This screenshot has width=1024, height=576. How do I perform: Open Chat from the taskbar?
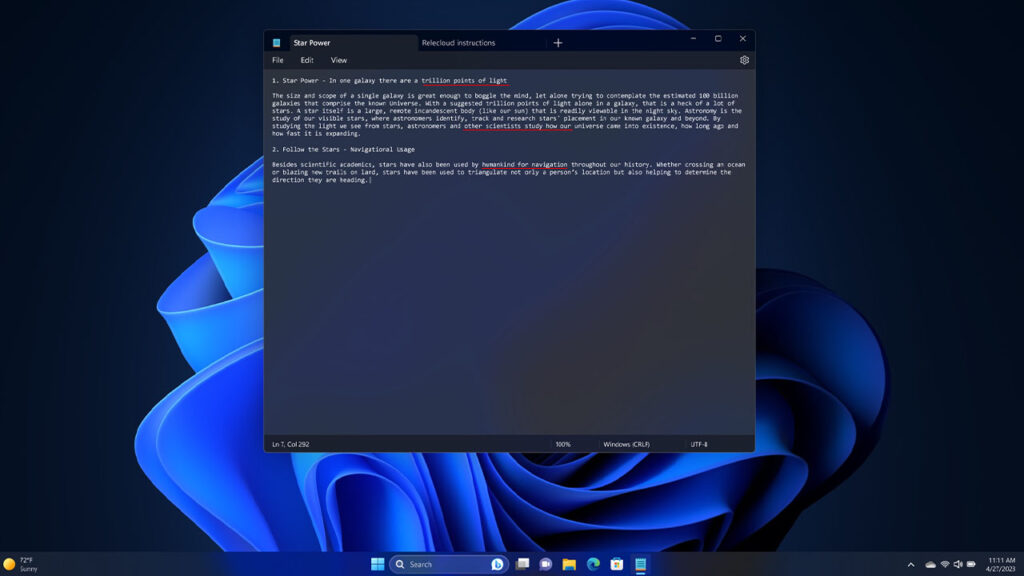[544, 563]
